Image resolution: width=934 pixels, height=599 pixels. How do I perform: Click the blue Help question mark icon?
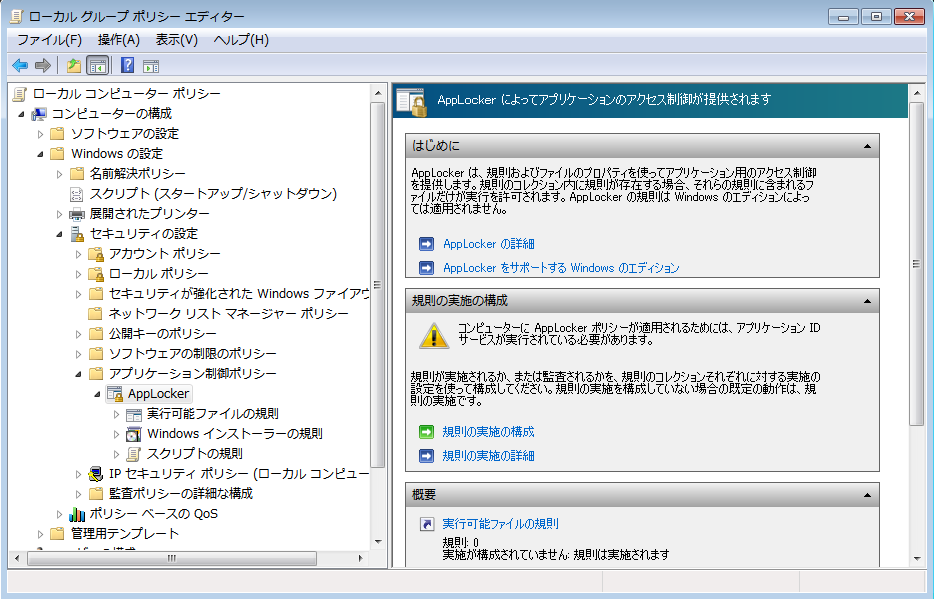[x=127, y=65]
